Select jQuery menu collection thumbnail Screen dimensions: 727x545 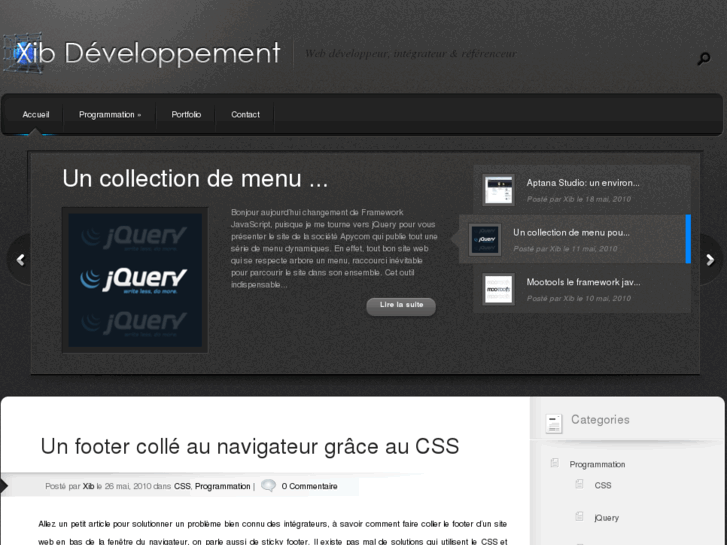[x=485, y=239]
